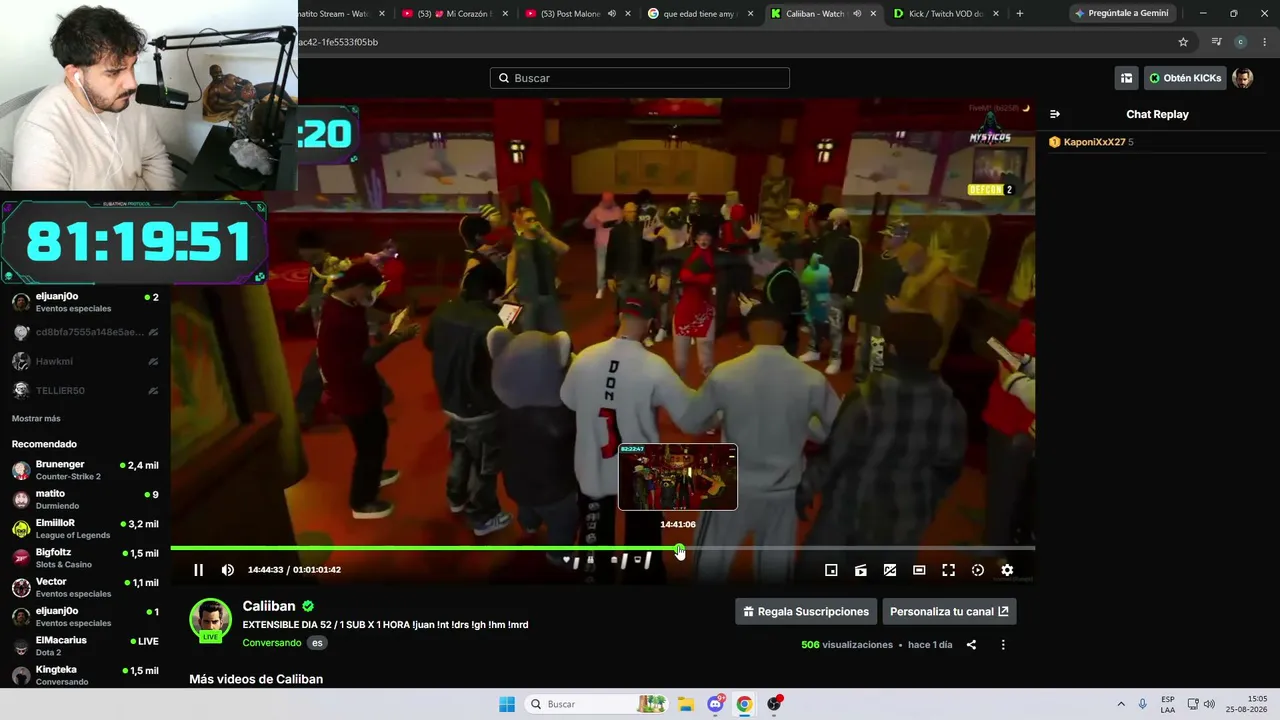This screenshot has width=1280, height=720.
Task: Open the Windows Start menu
Action: point(507,704)
